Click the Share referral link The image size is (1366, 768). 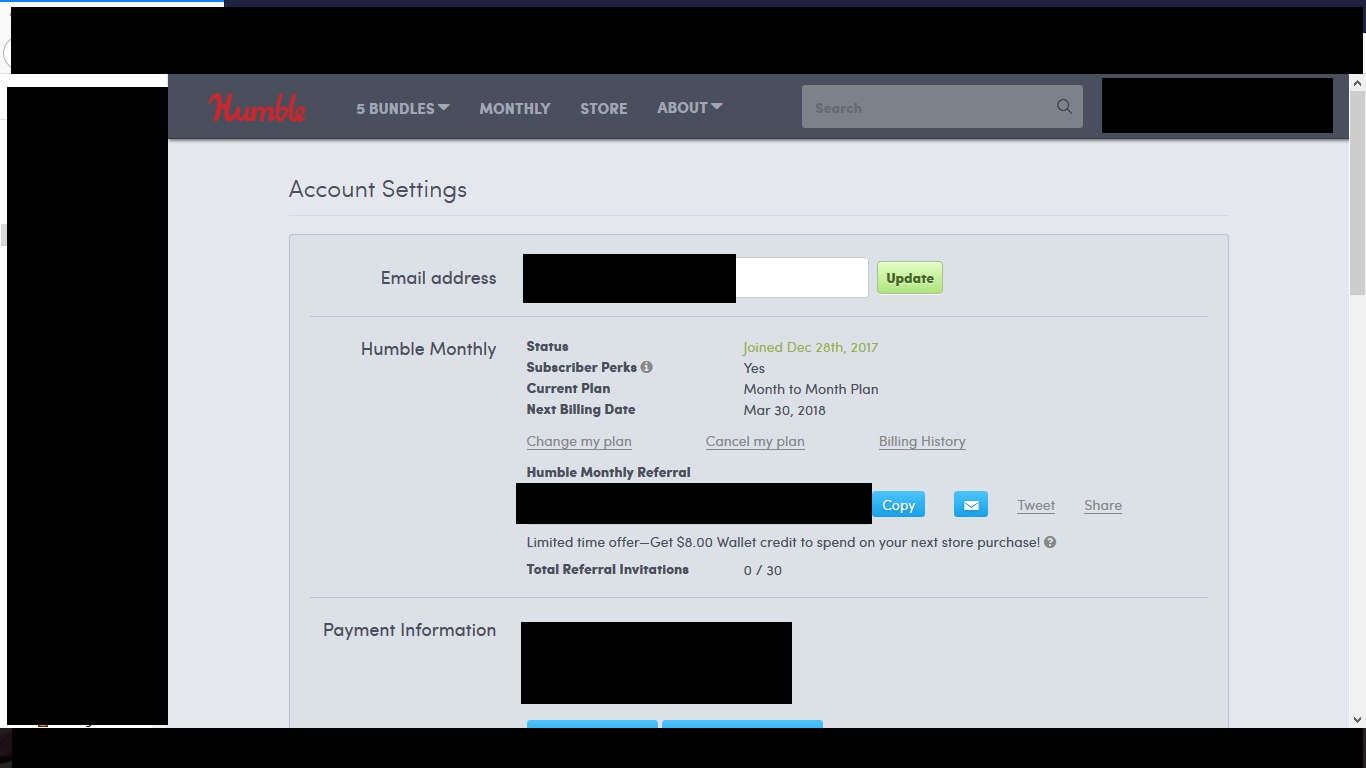[x=1103, y=505]
